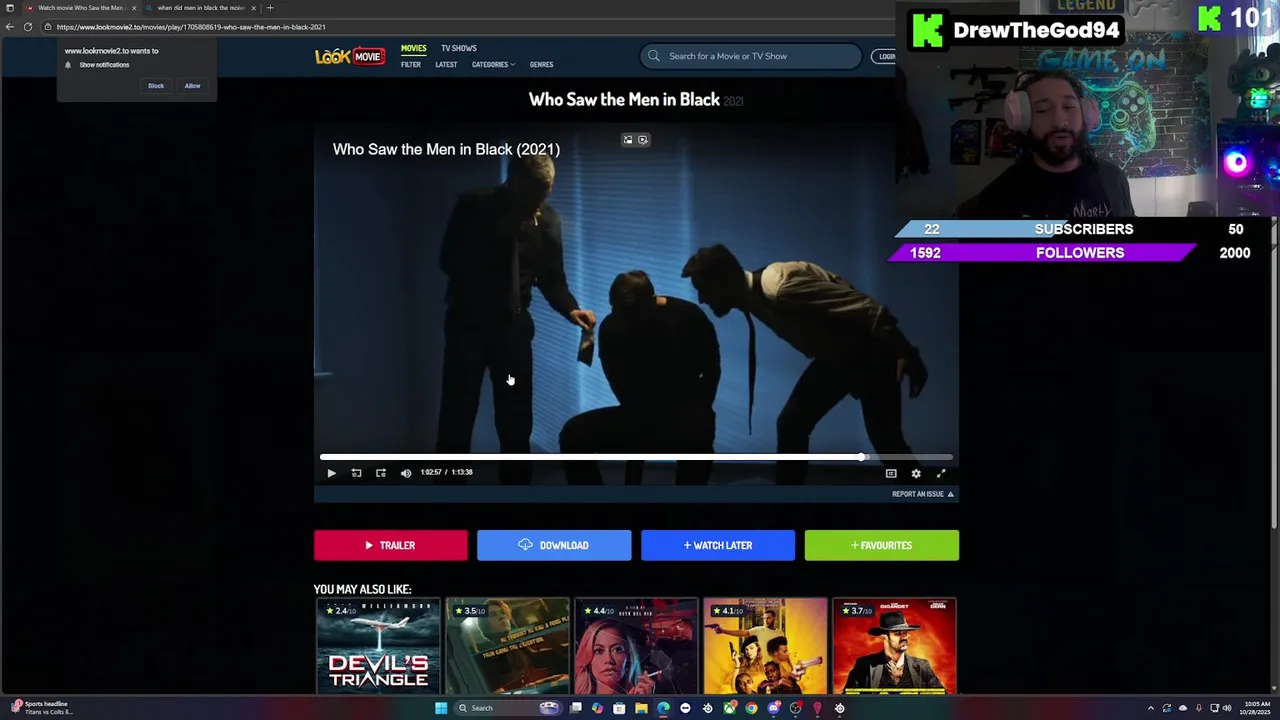Screen dimensions: 1280x720
Task: Click the video progress bar
Action: (x=636, y=457)
